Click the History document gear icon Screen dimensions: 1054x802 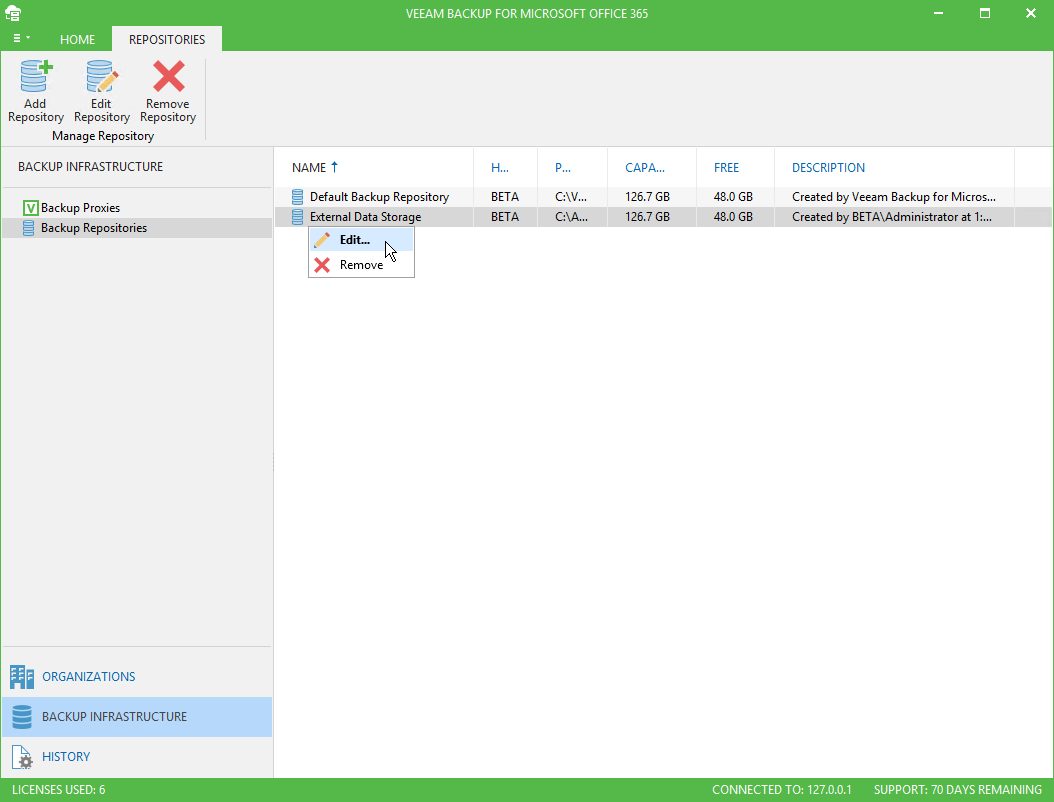22,757
